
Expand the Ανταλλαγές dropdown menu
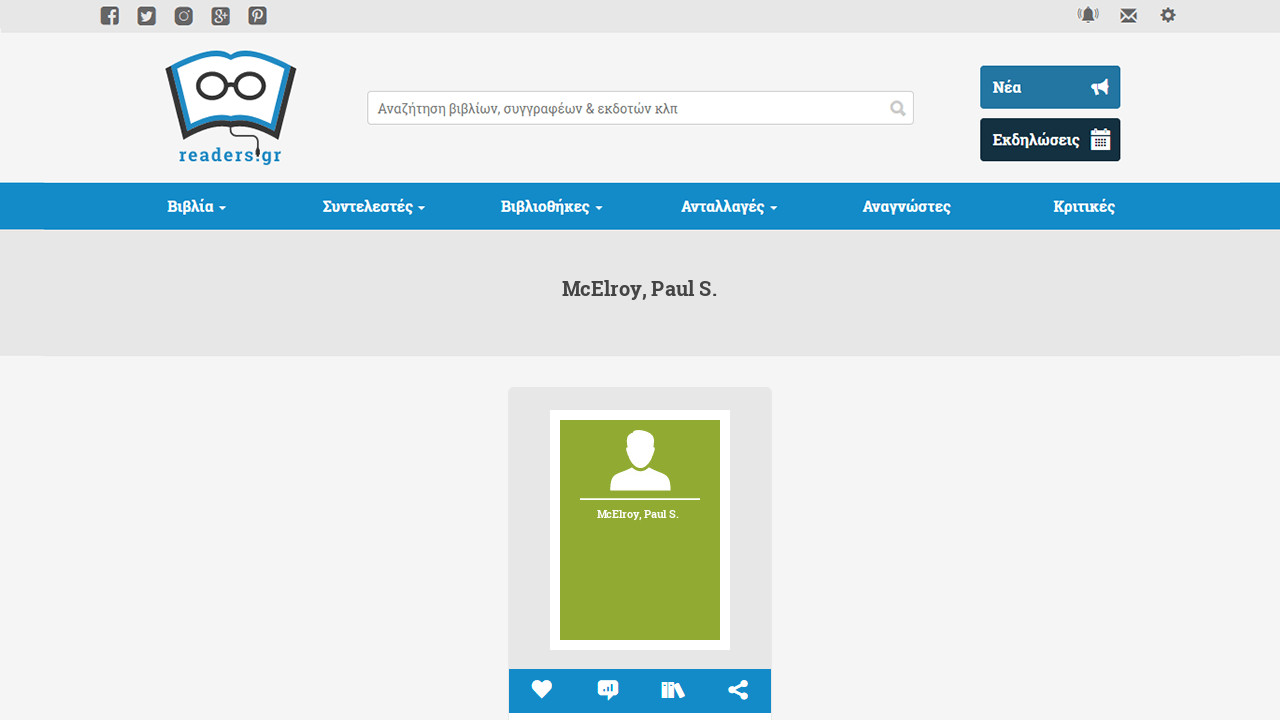pyautogui.click(x=730, y=207)
